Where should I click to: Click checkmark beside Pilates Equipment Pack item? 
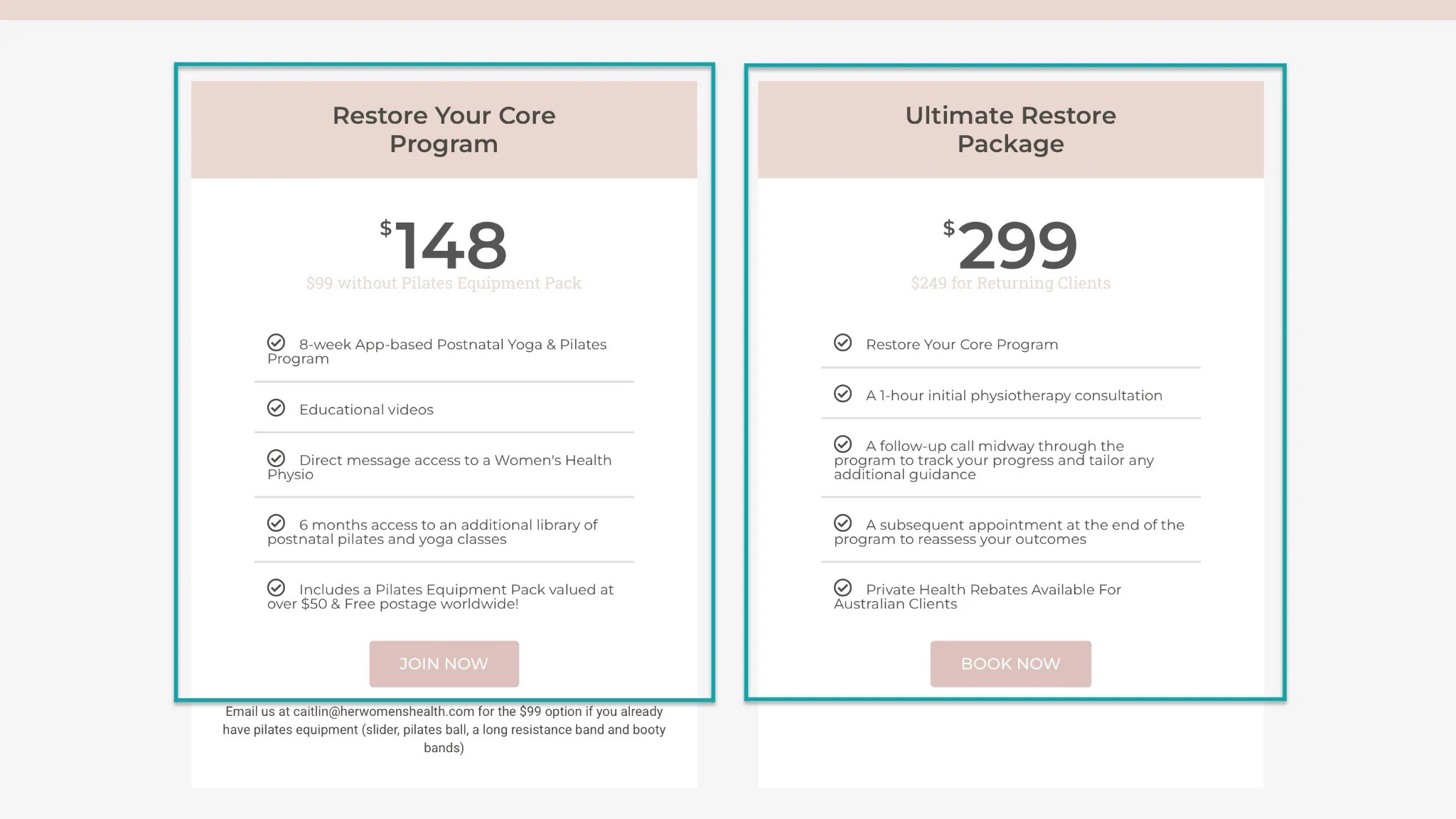[x=276, y=588]
